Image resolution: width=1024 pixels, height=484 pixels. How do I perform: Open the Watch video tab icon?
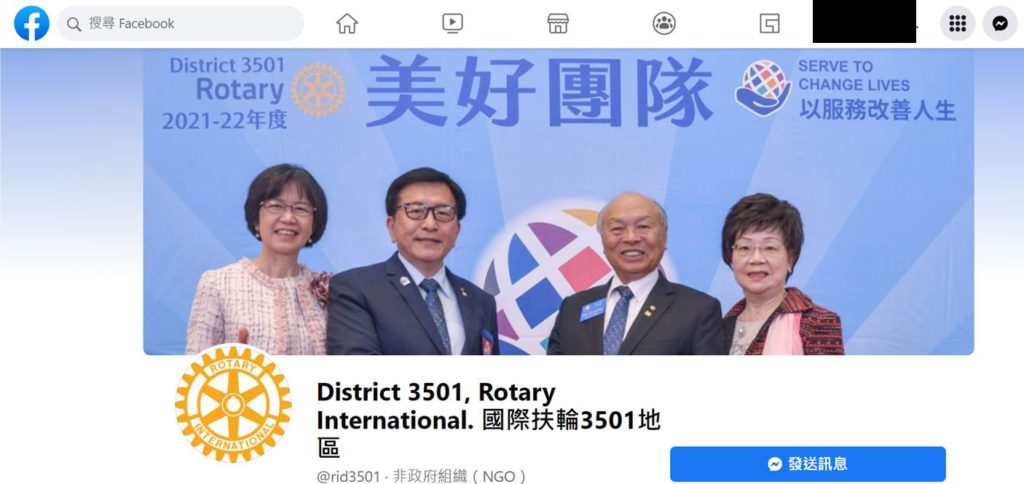453,24
